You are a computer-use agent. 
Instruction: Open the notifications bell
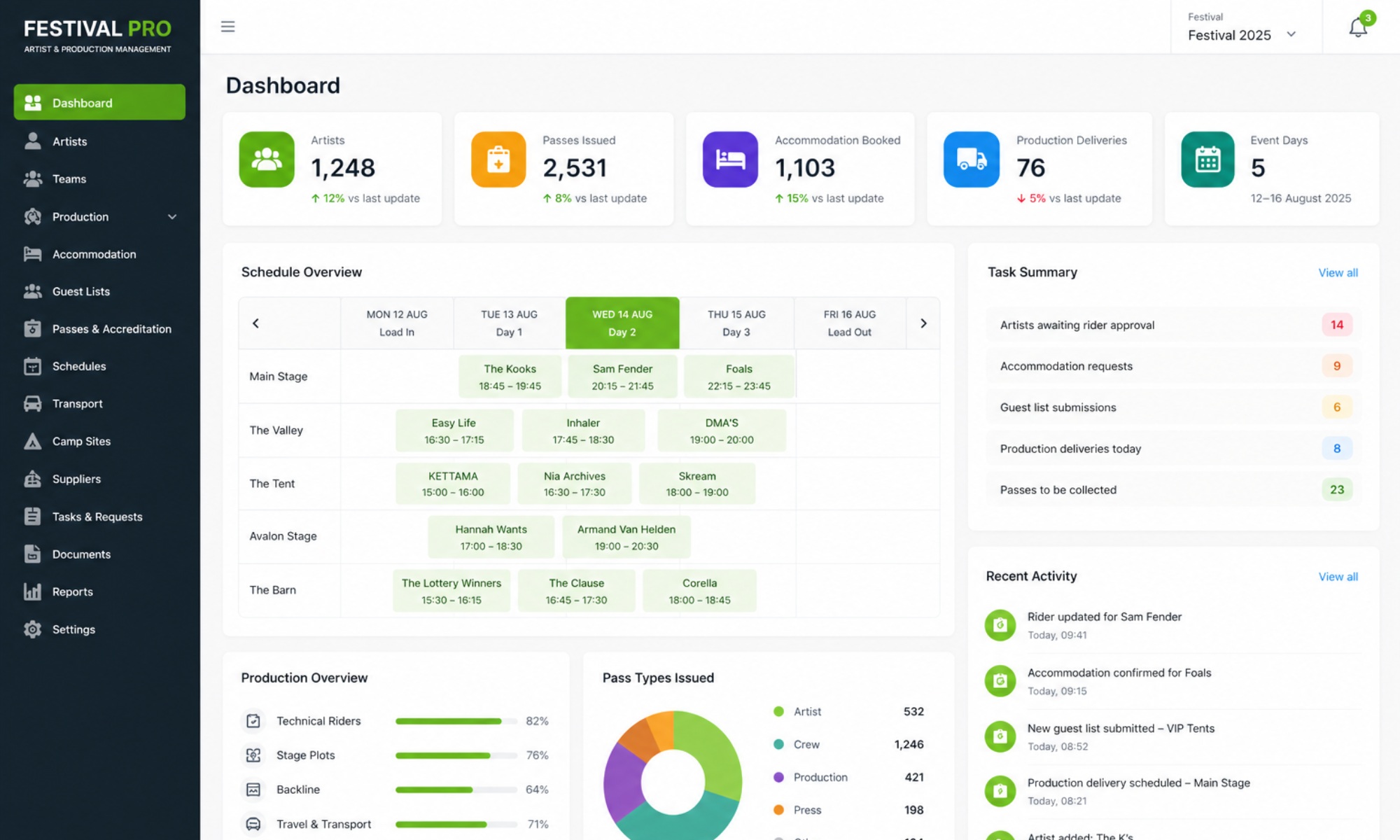pyautogui.click(x=1357, y=27)
